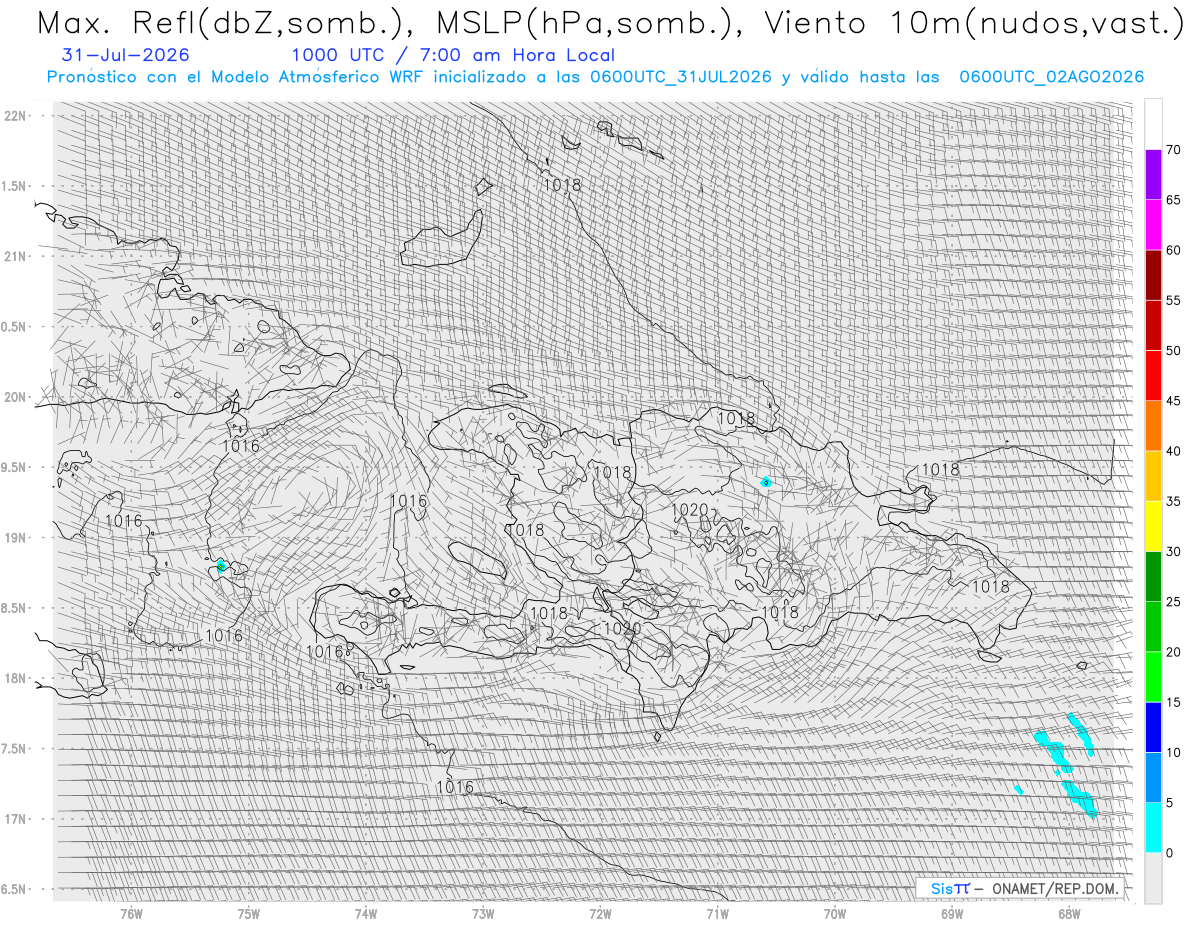Image resolution: width=1200 pixels, height=927 pixels.
Task: Click the '6.5N' latitude tick label
Action: point(15,889)
